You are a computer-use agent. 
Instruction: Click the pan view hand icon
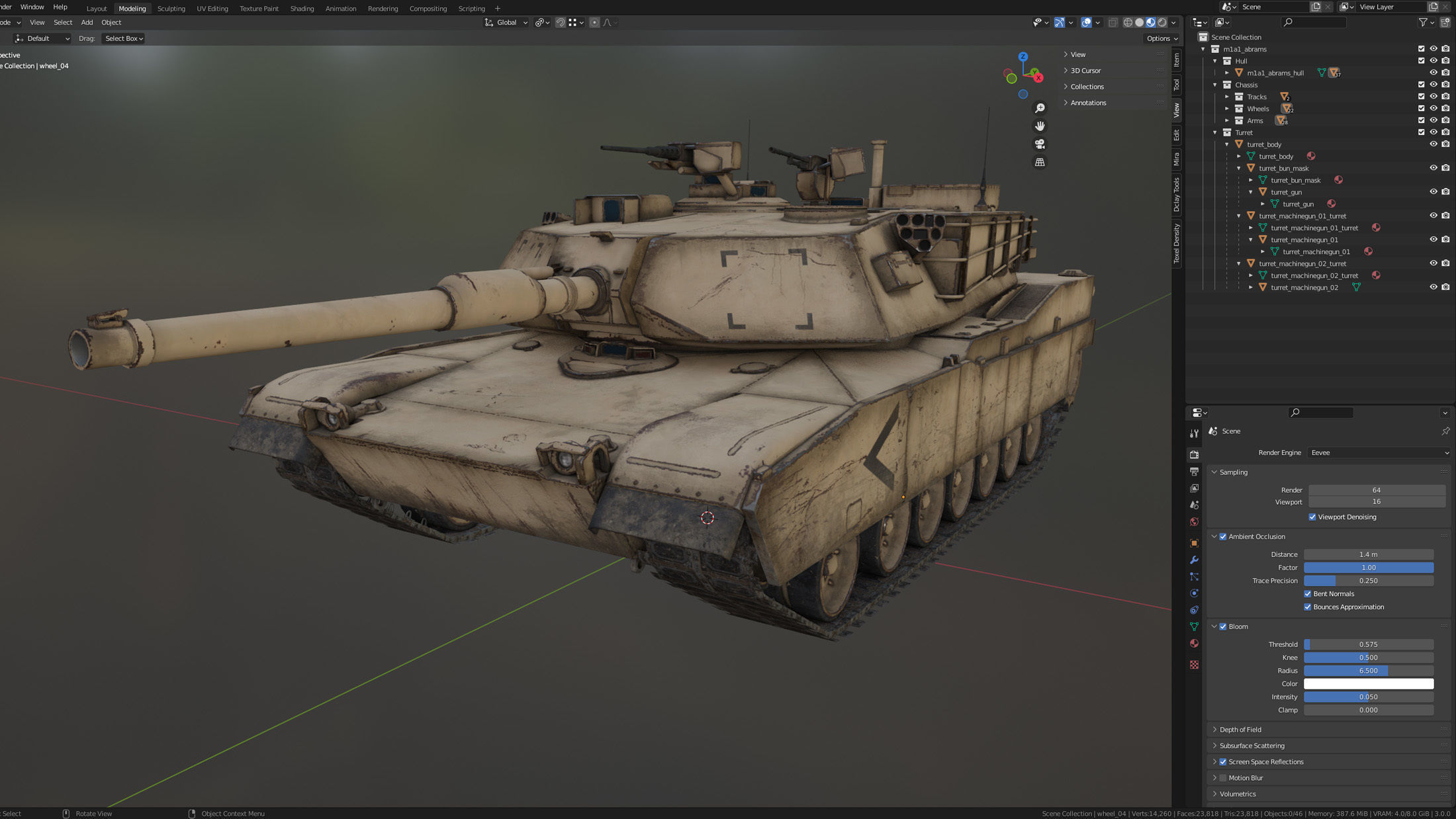[x=1040, y=126]
